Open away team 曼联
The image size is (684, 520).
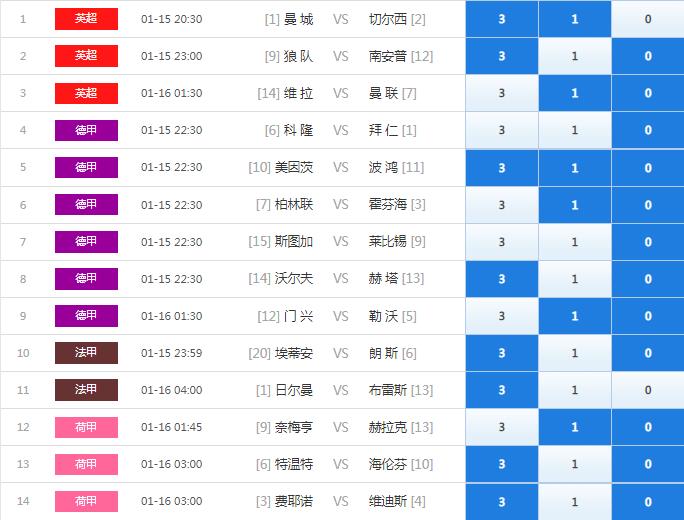[x=383, y=93]
